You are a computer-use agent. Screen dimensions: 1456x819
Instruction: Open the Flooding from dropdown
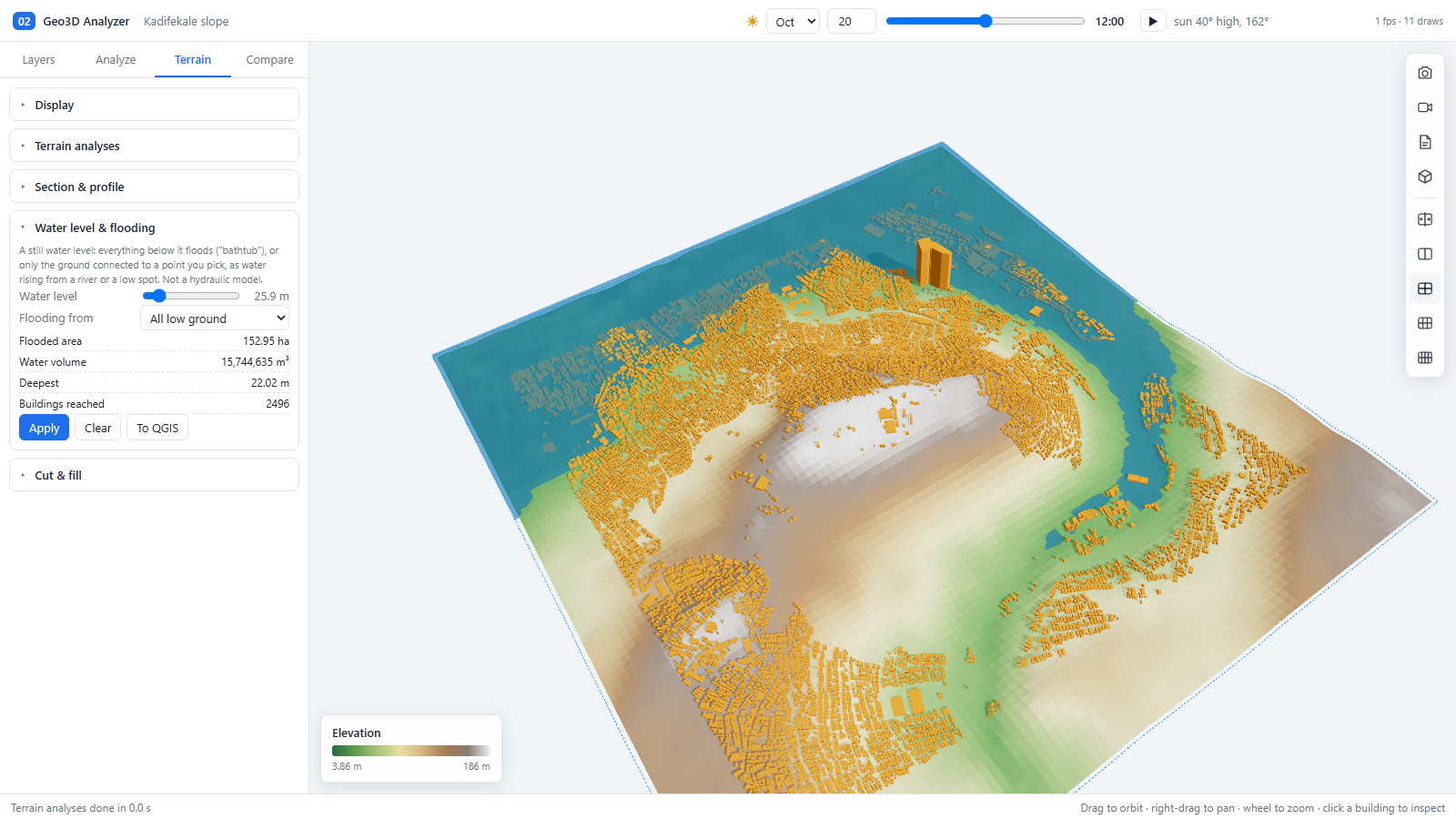point(215,318)
